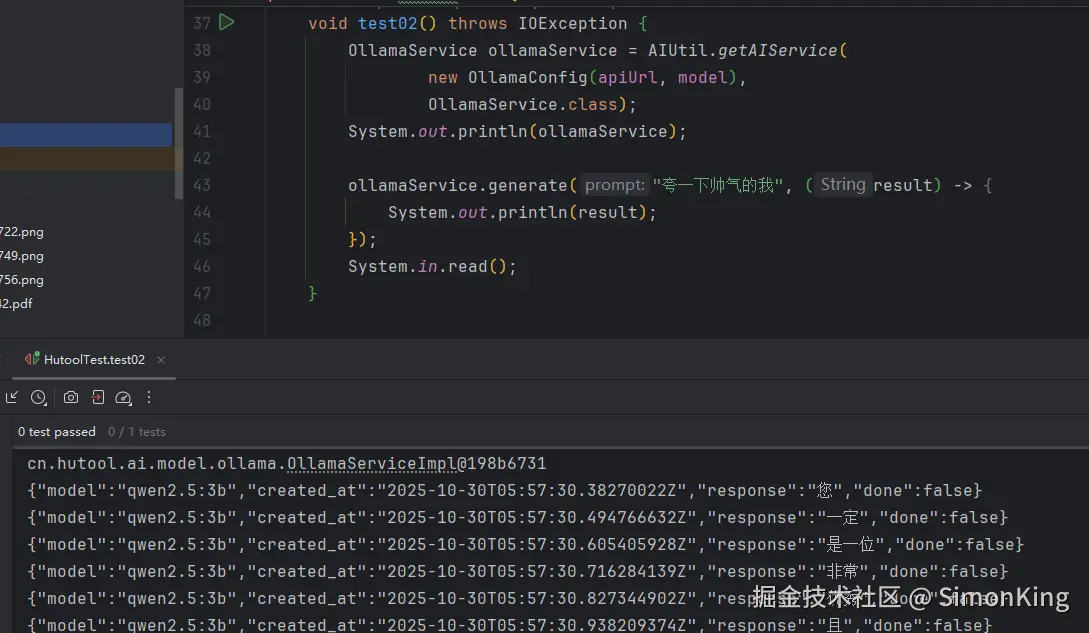Click the project panel vertical scrollbar
Image resolution: width=1089 pixels, height=633 pixels.
179,140
